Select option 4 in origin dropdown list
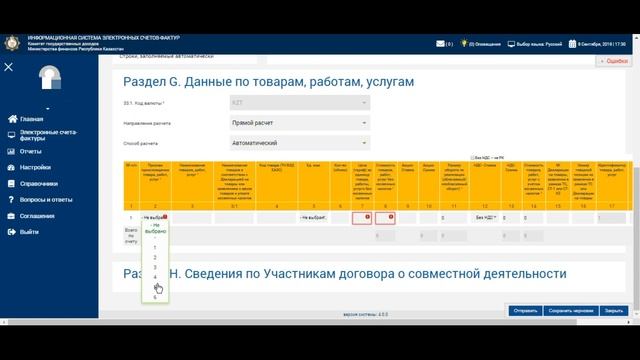The width and height of the screenshot is (640, 360). pyautogui.click(x=155, y=277)
